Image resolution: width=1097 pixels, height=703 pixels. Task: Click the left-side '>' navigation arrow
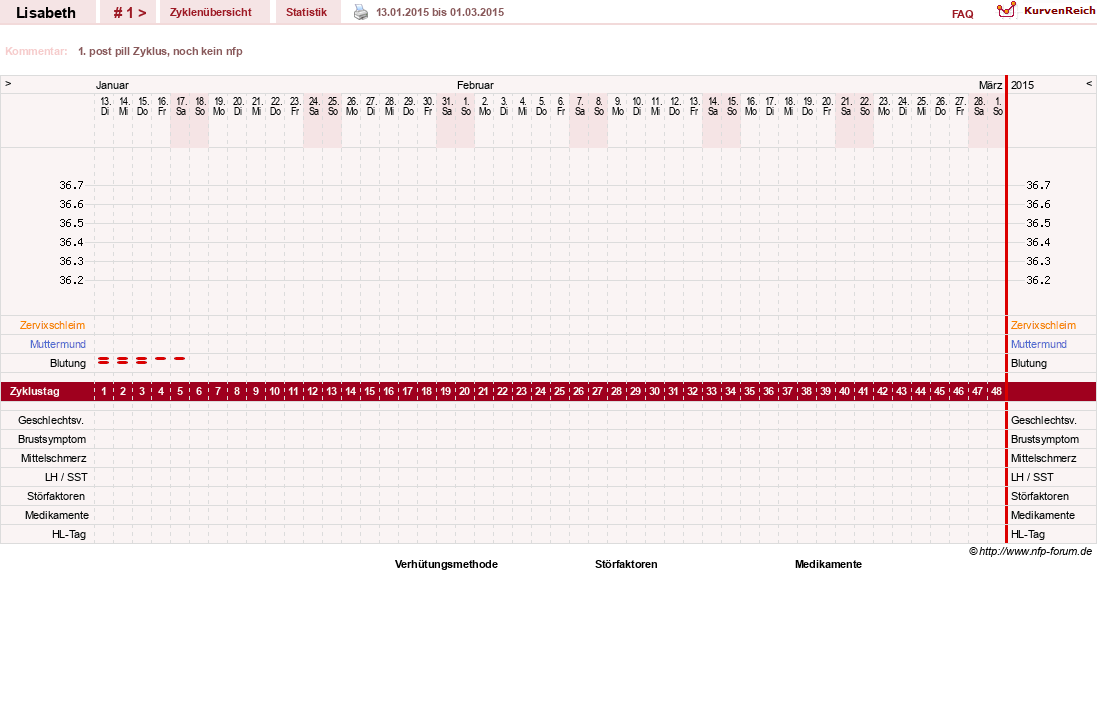coord(8,84)
